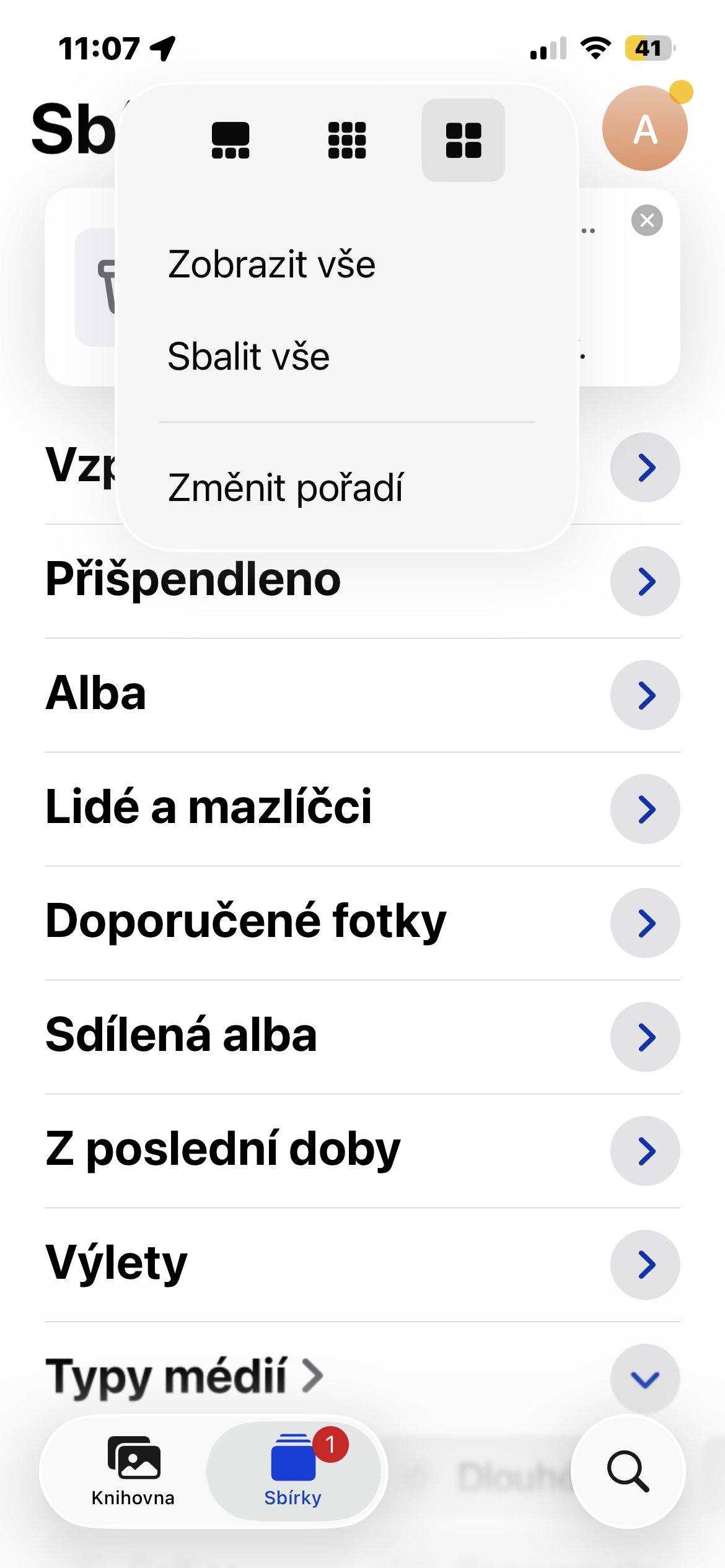
Task: Collapse the Typy médií section chevron
Action: click(645, 1379)
